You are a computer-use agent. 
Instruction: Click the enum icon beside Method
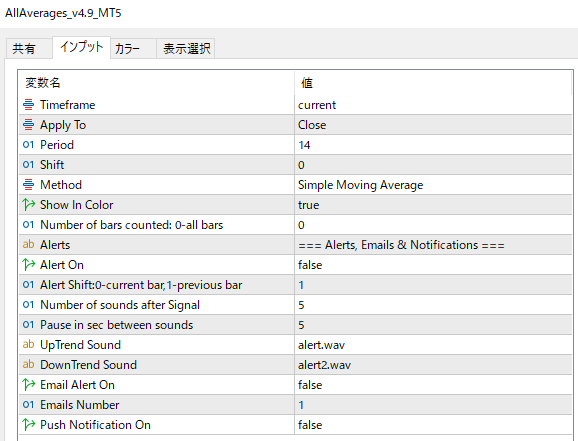pyautogui.click(x=28, y=184)
